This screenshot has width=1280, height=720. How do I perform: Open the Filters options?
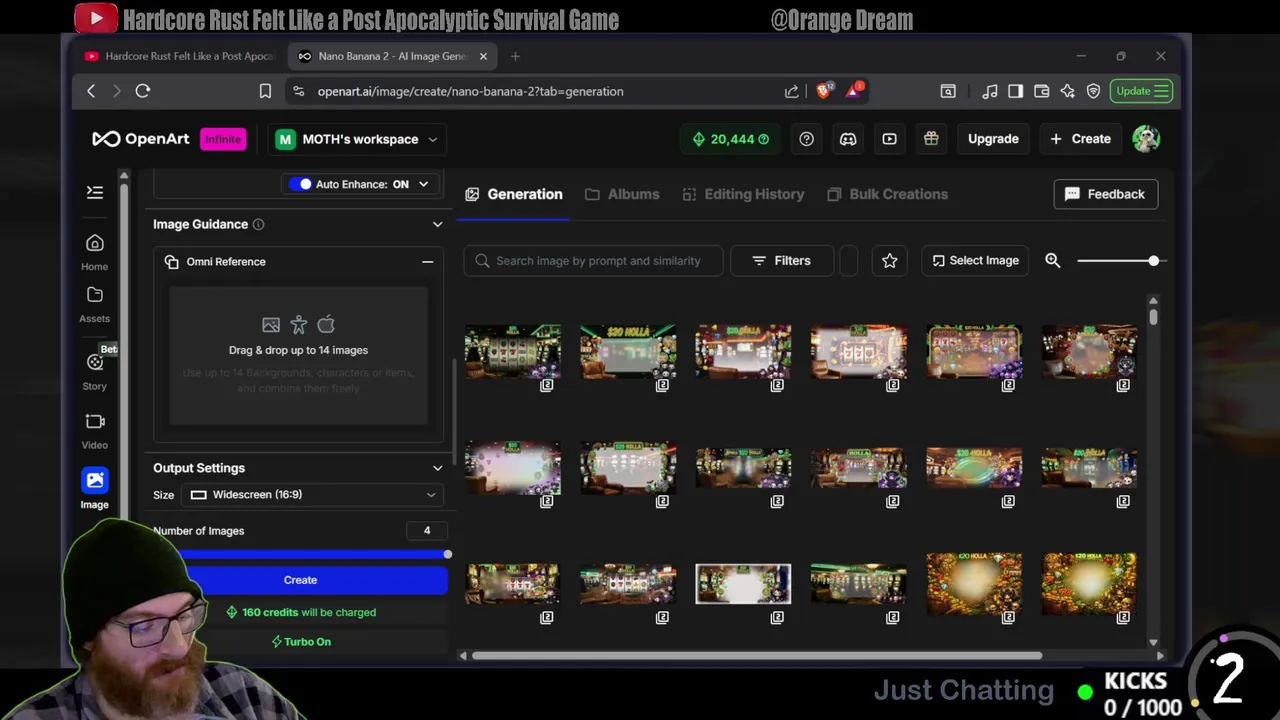pyautogui.click(x=782, y=260)
